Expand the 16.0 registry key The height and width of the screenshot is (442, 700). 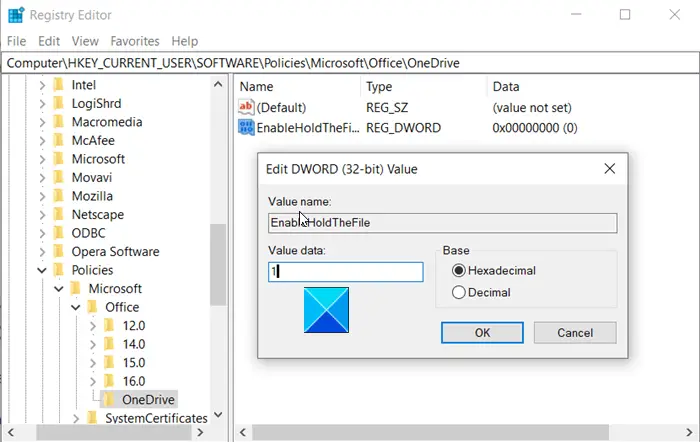[x=93, y=381]
